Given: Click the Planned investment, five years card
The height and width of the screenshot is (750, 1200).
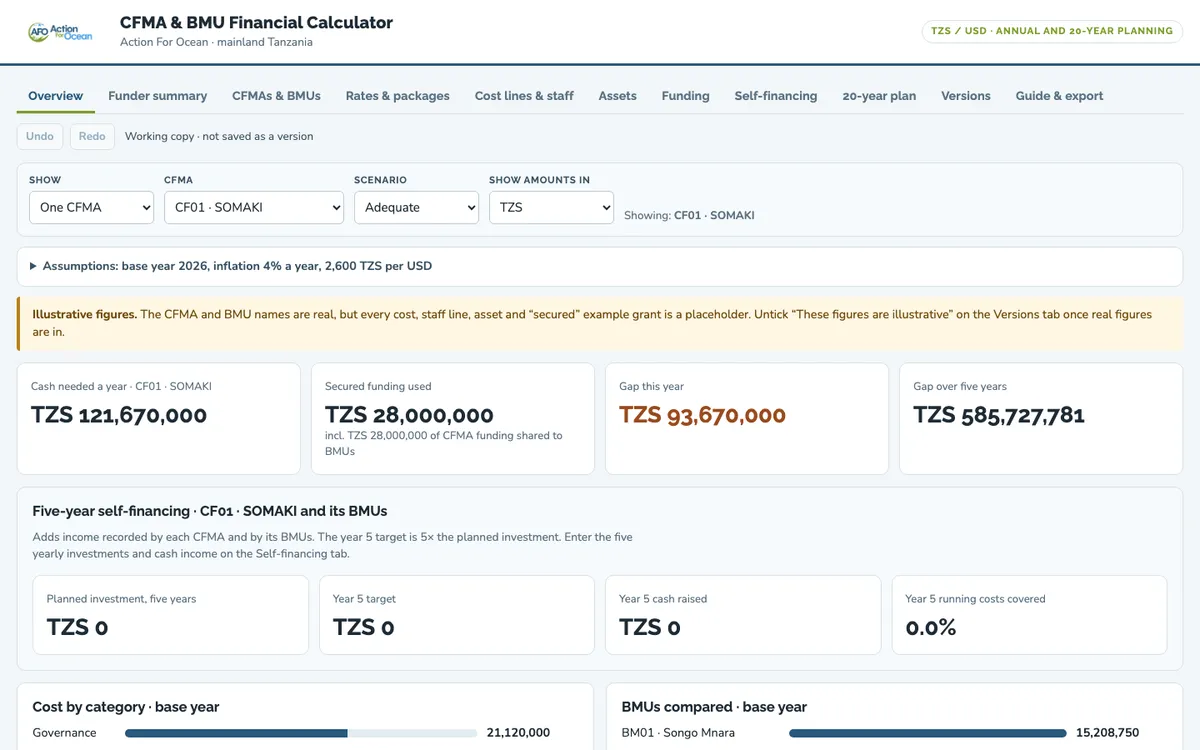Looking at the screenshot, I should coord(170,615).
